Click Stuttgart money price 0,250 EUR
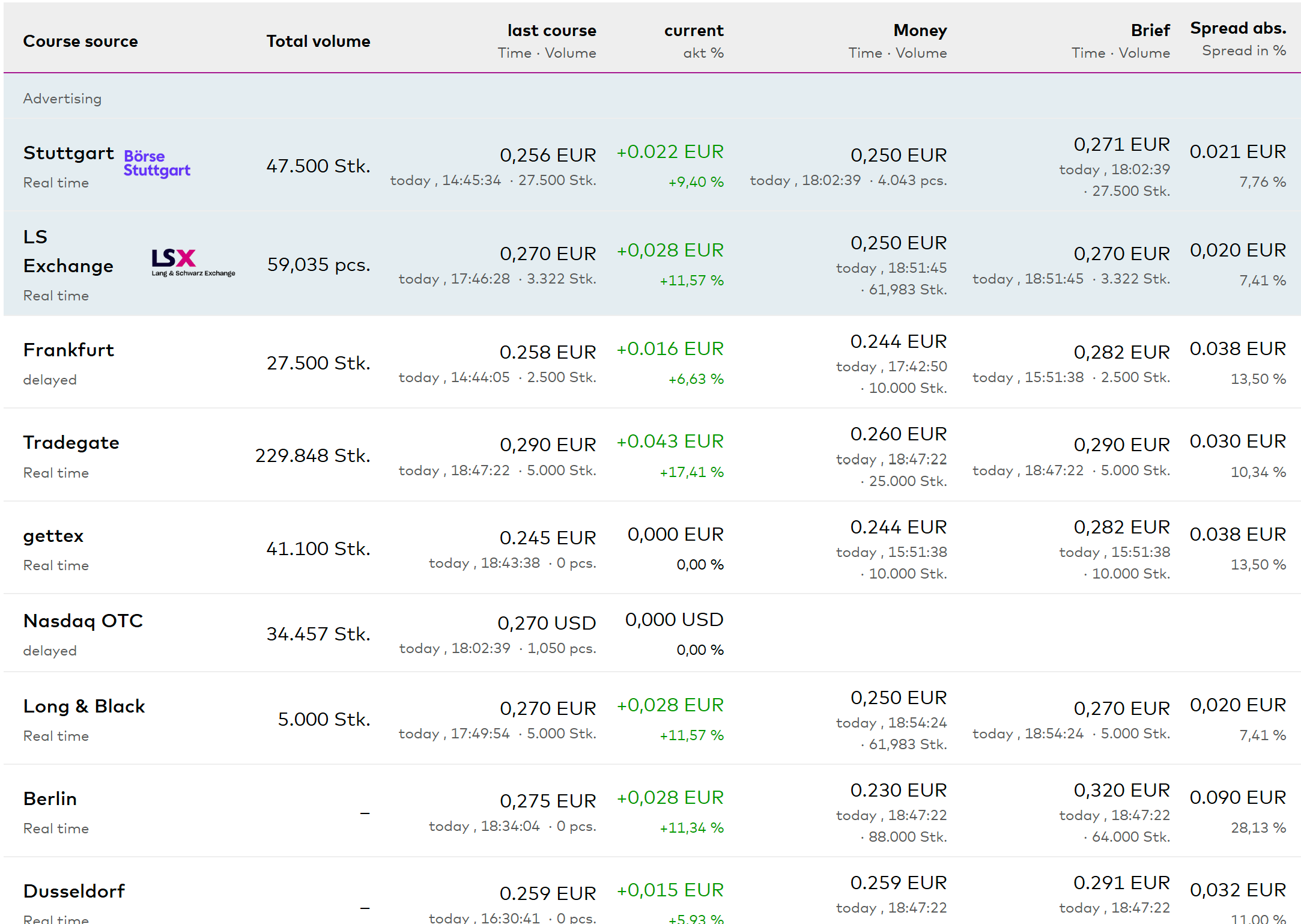Image resolution: width=1301 pixels, height=924 pixels. (x=899, y=155)
